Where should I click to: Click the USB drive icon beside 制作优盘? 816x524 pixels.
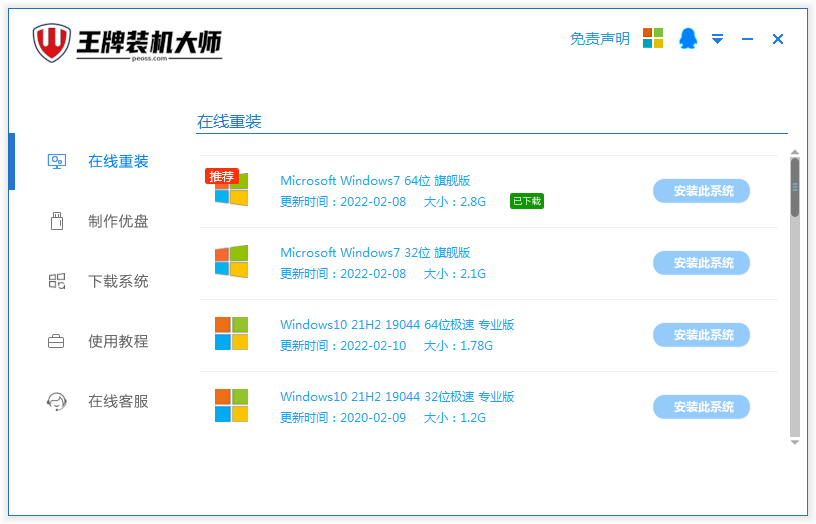[x=57, y=221]
